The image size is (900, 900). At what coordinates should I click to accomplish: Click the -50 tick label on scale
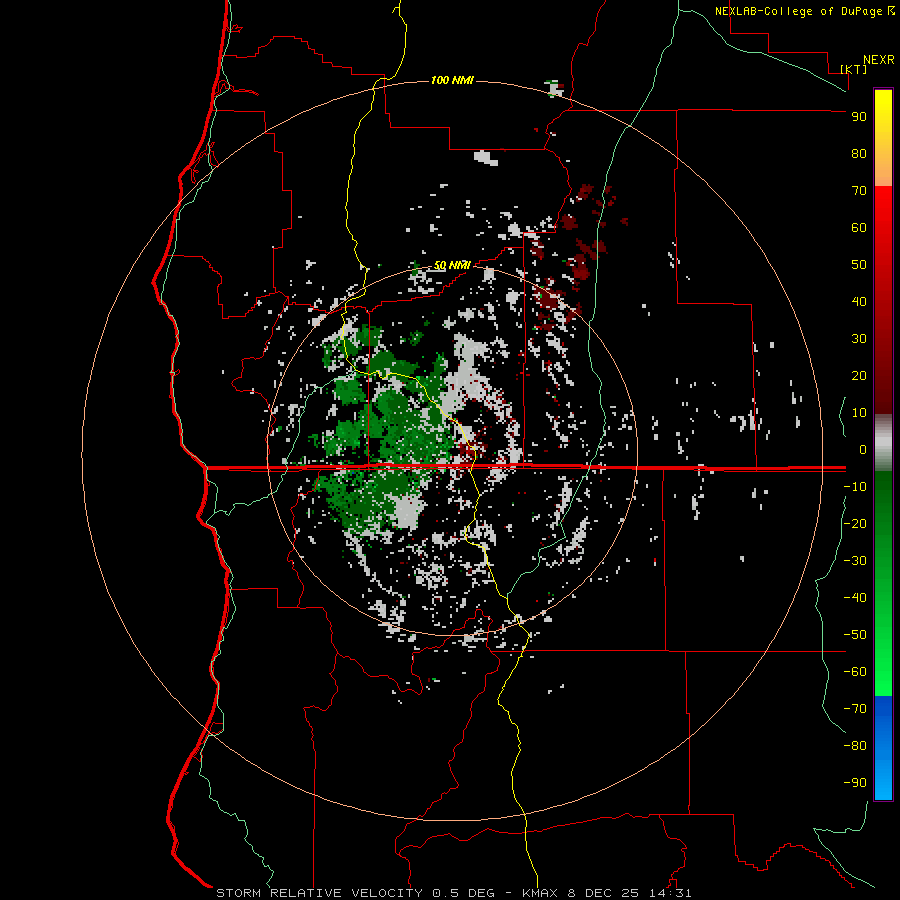click(x=855, y=635)
